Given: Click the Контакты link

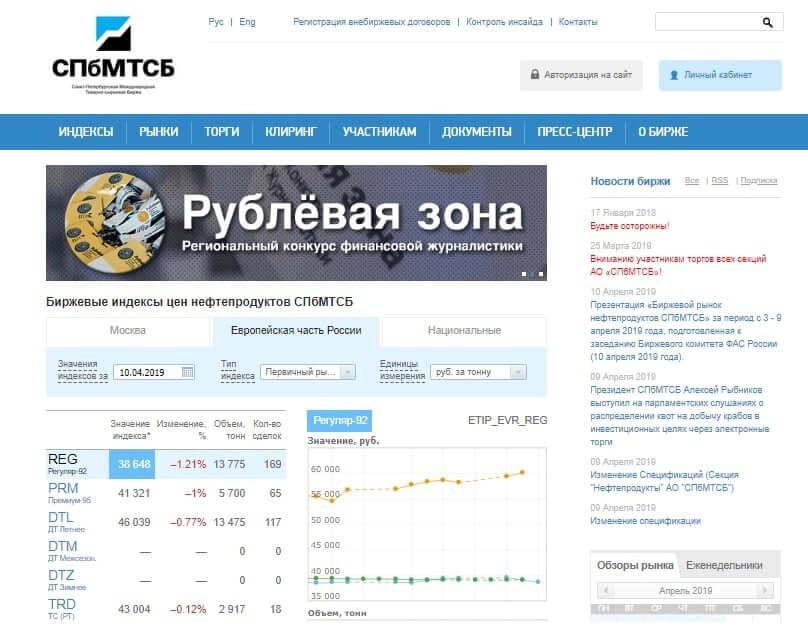Looking at the screenshot, I should pyautogui.click(x=578, y=22).
